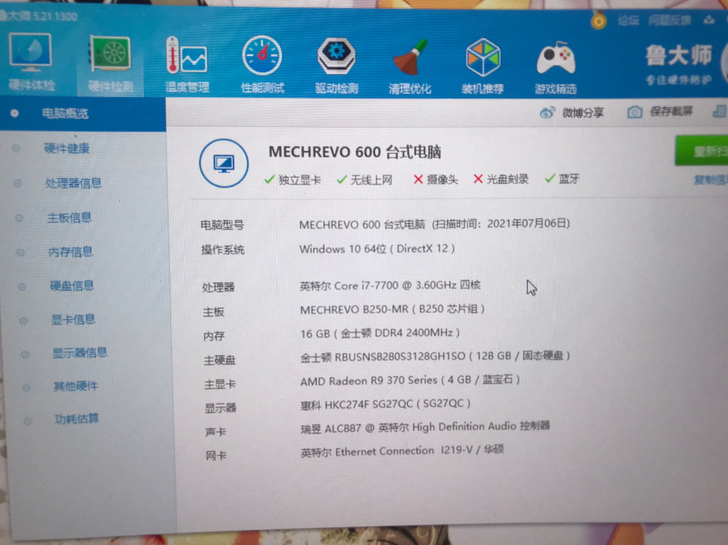728x545 pixels.
Task: Open the 硬件体检 monitor icon
Action: [x=30, y=52]
